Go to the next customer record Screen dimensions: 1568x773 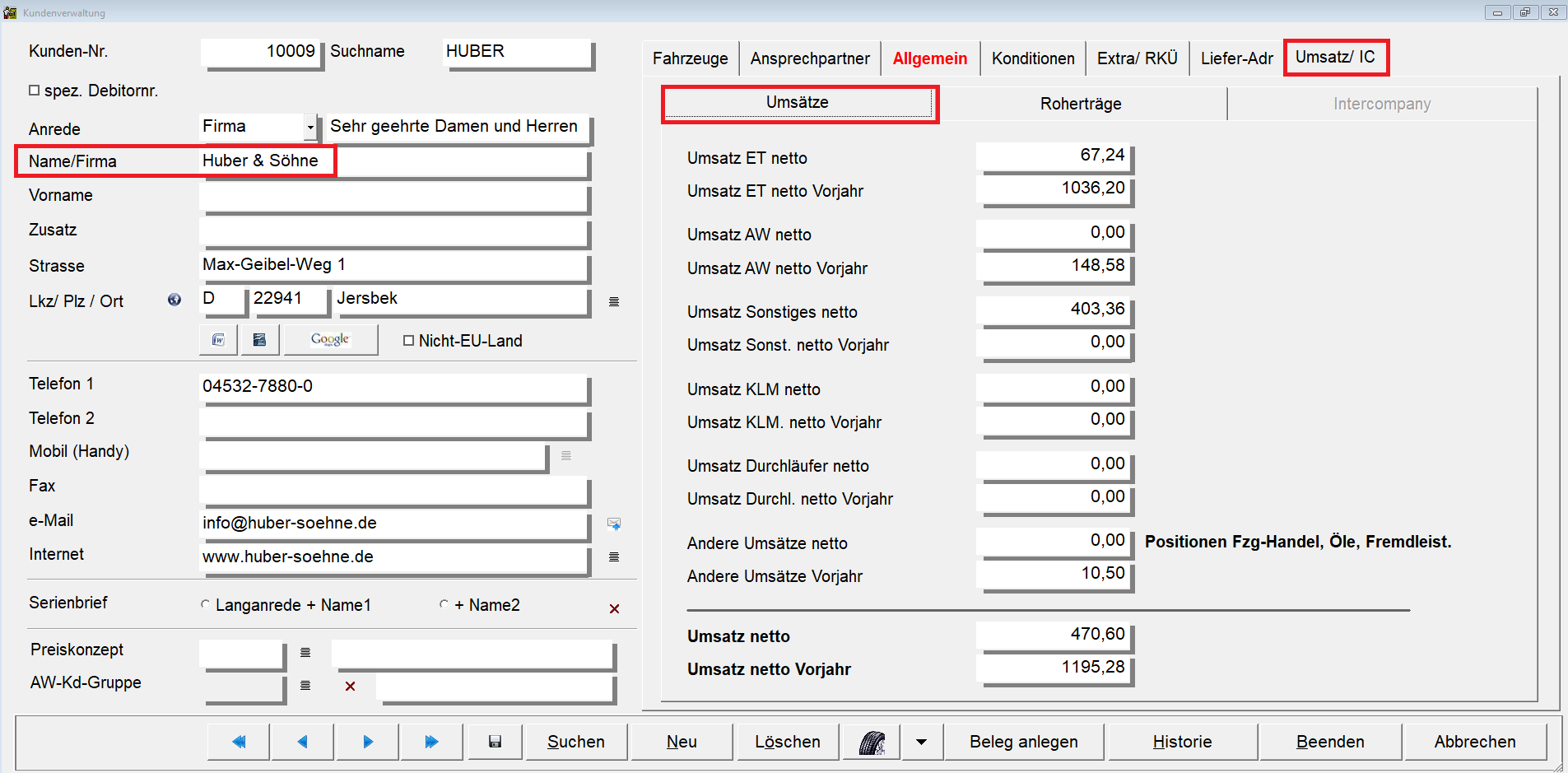[368, 742]
